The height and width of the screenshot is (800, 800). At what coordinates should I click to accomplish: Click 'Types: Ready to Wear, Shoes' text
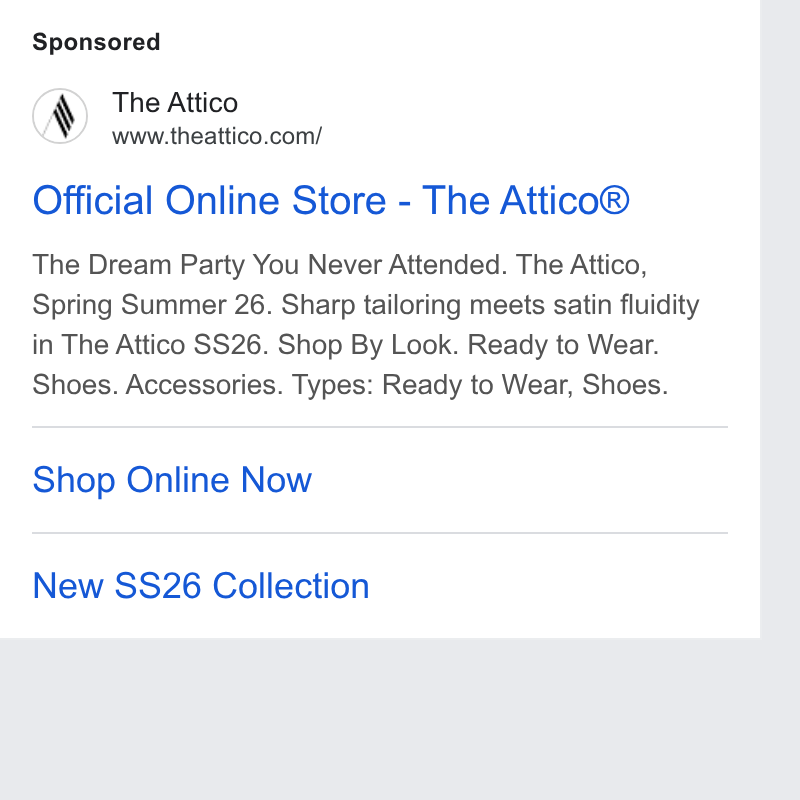525,385
